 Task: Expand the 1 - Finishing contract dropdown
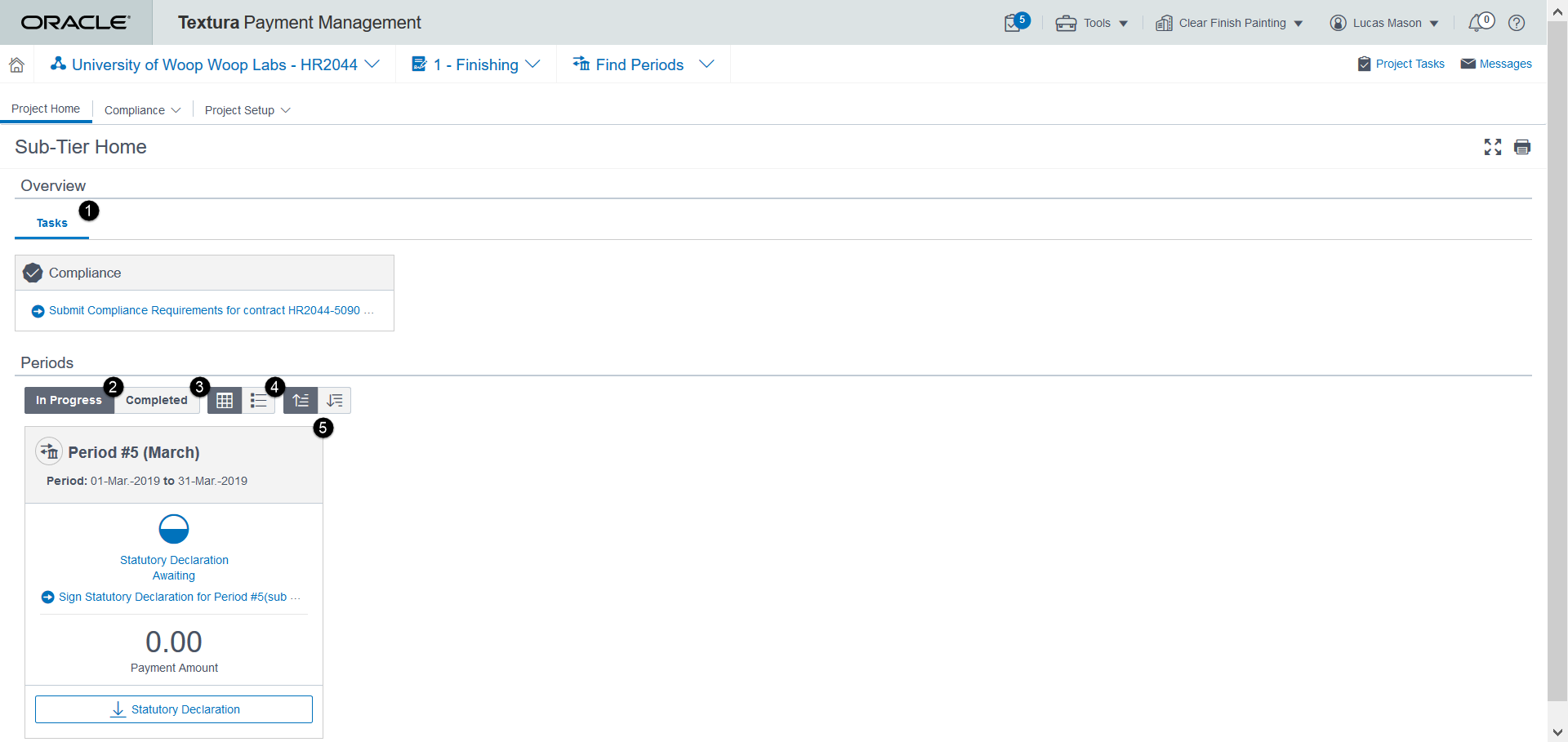532,64
